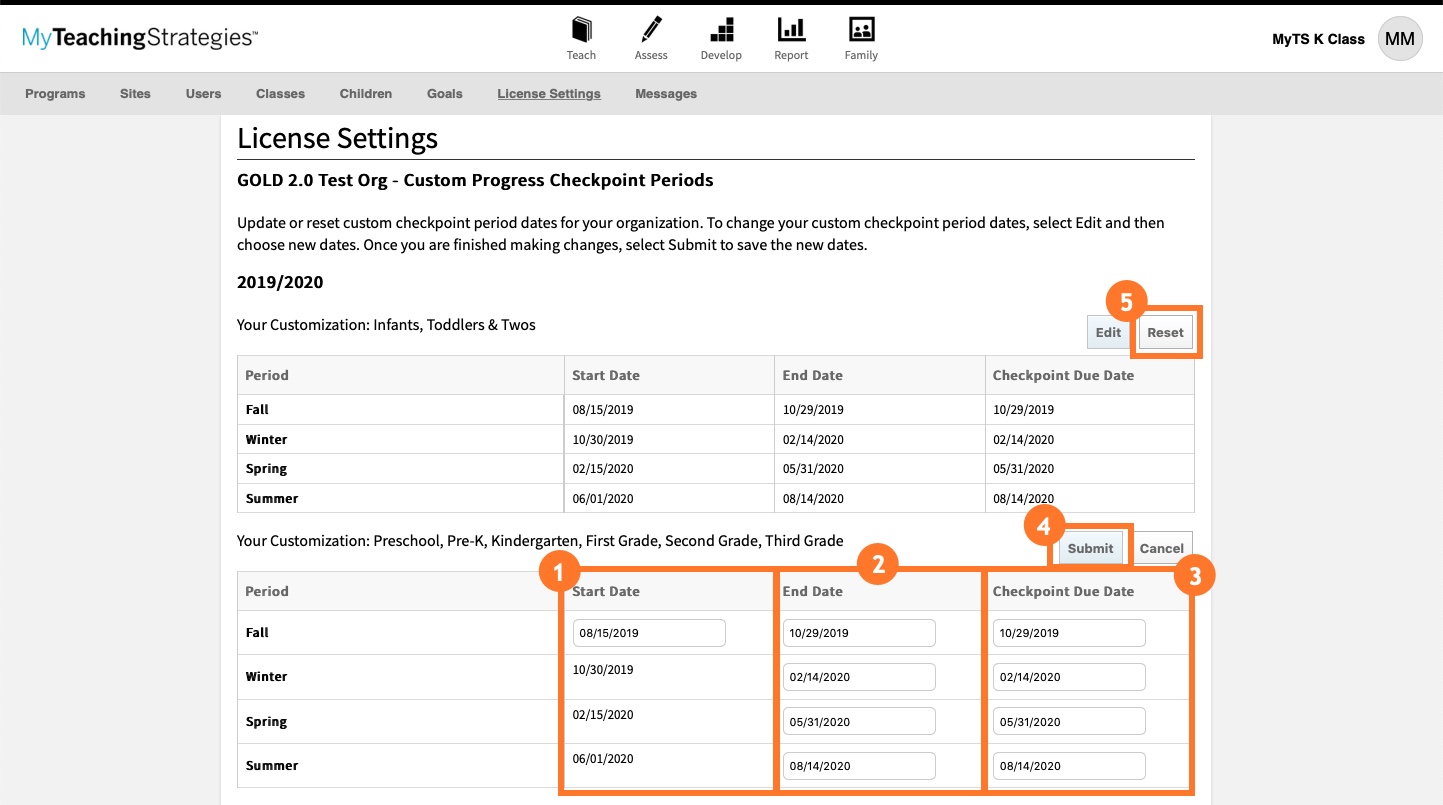Switch to the Users tab
Image resolution: width=1443 pixels, height=805 pixels.
point(203,93)
